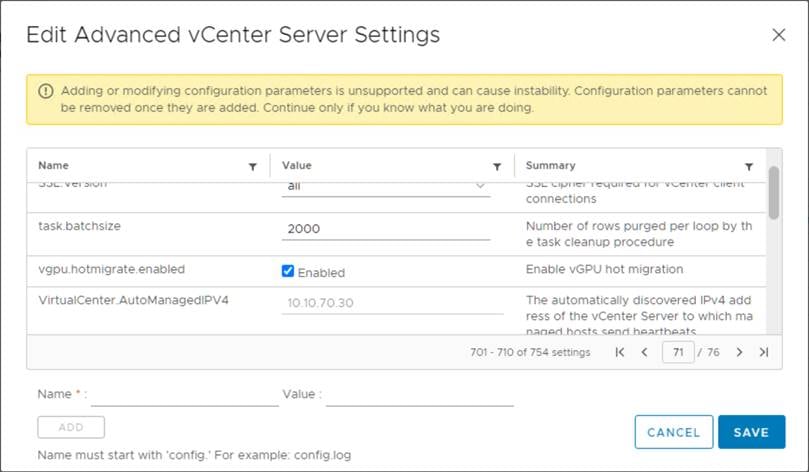Click the 'automatically discovered IPv4 address' summary text
Screen dimensions: 809x472
point(639,316)
